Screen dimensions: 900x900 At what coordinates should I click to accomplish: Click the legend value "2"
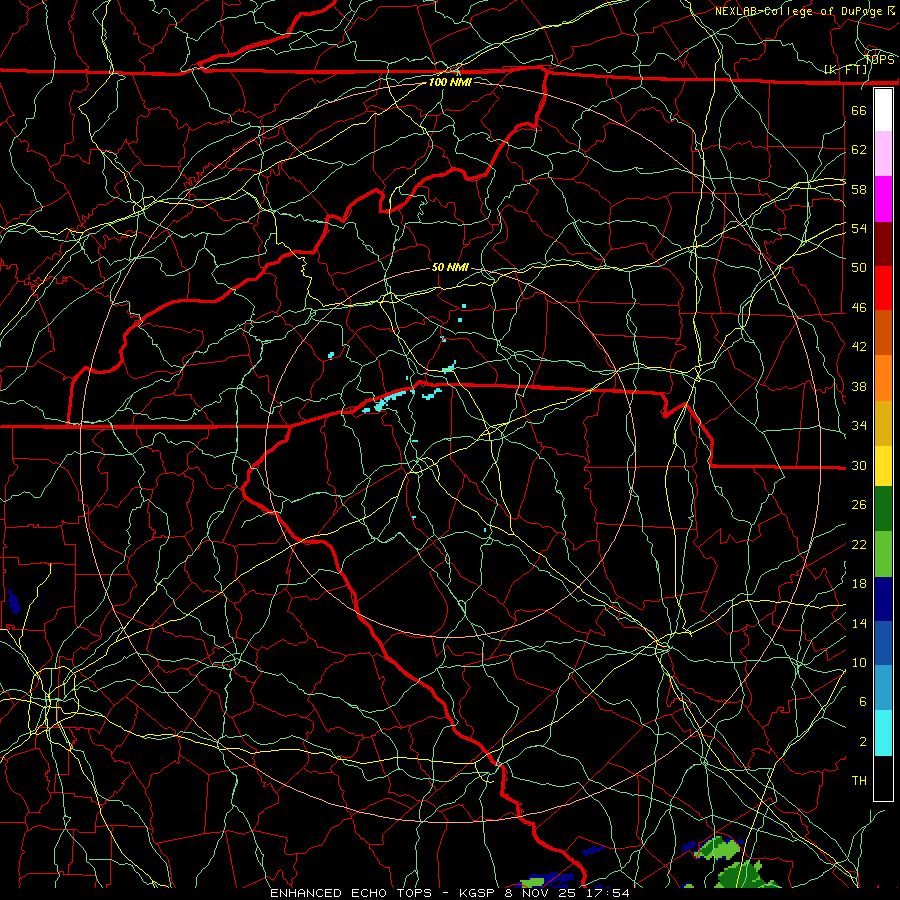point(863,741)
